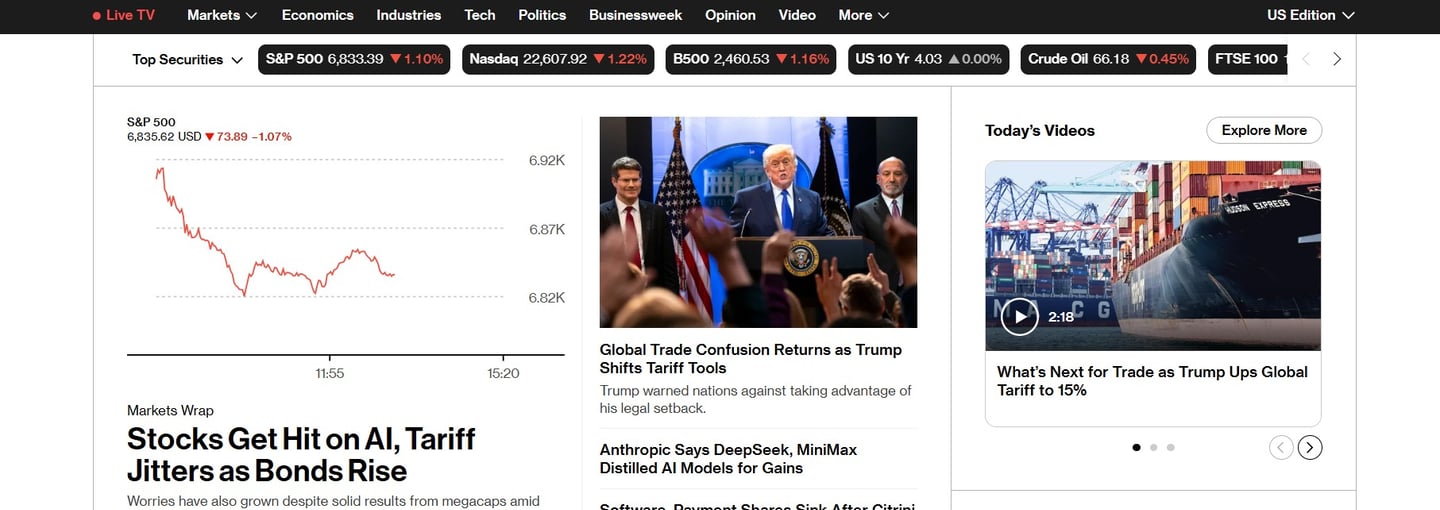Open the container ship video thumbnail
1440x510 pixels.
(1153, 256)
